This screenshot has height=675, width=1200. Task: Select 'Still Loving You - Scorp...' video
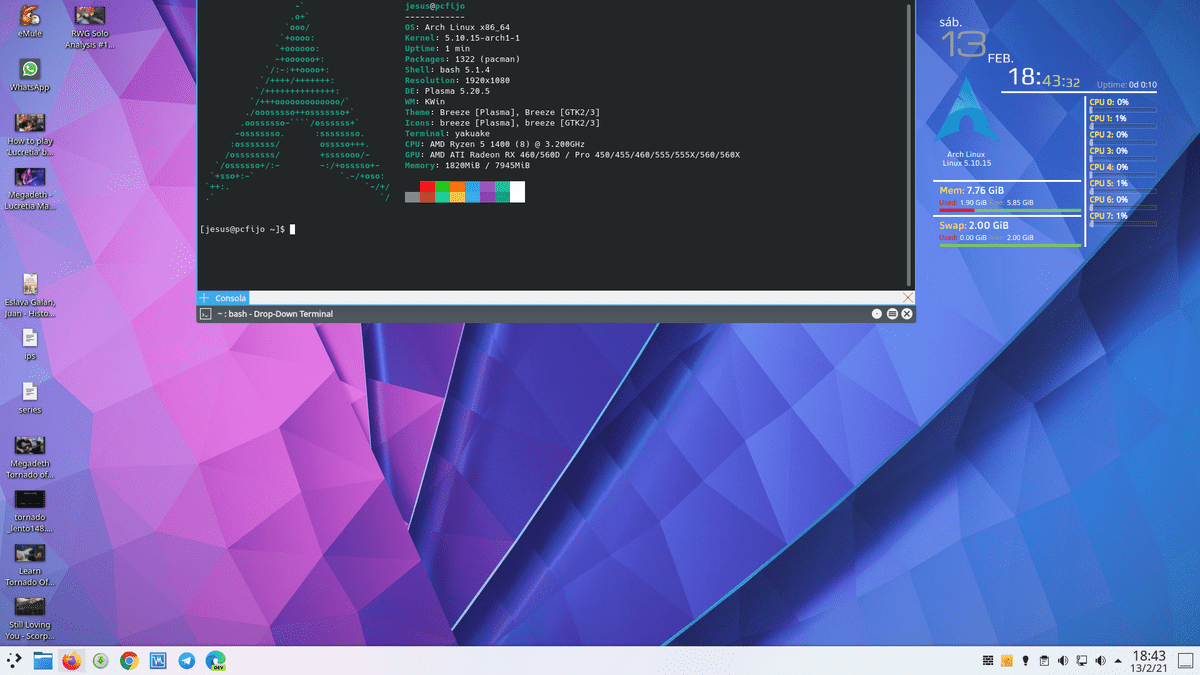pos(30,619)
